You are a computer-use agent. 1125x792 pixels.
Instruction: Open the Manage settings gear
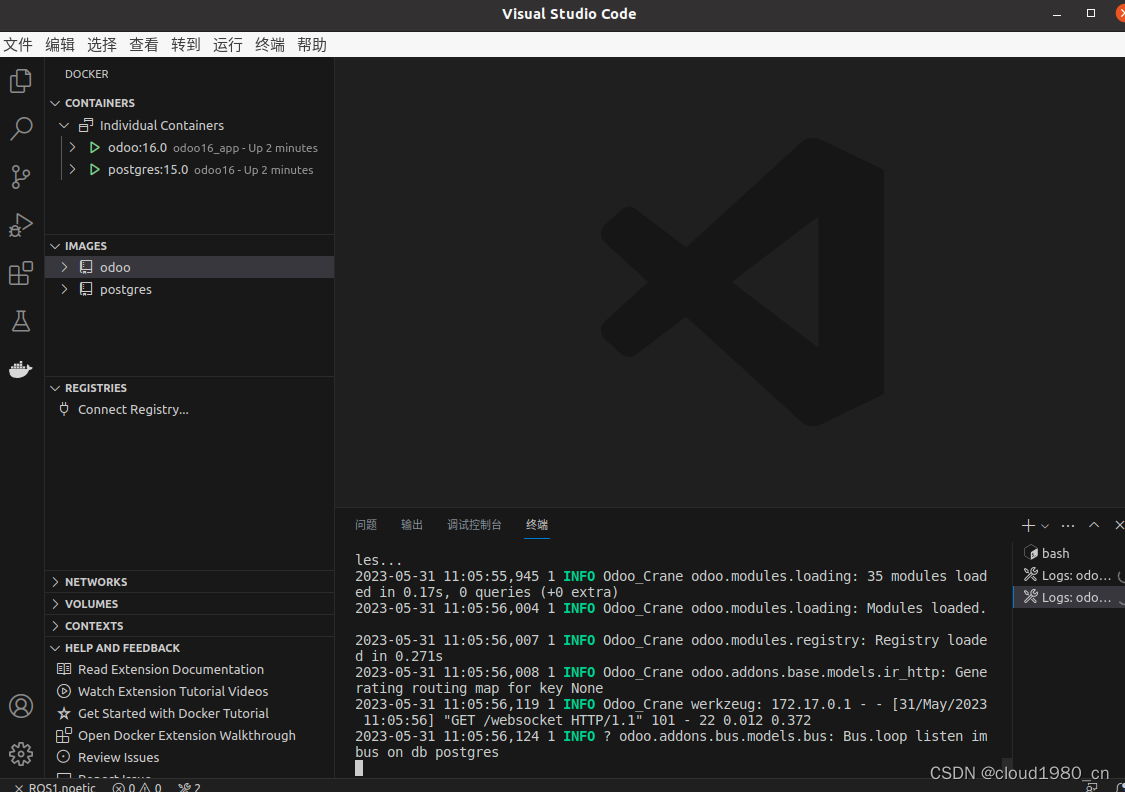(21, 753)
